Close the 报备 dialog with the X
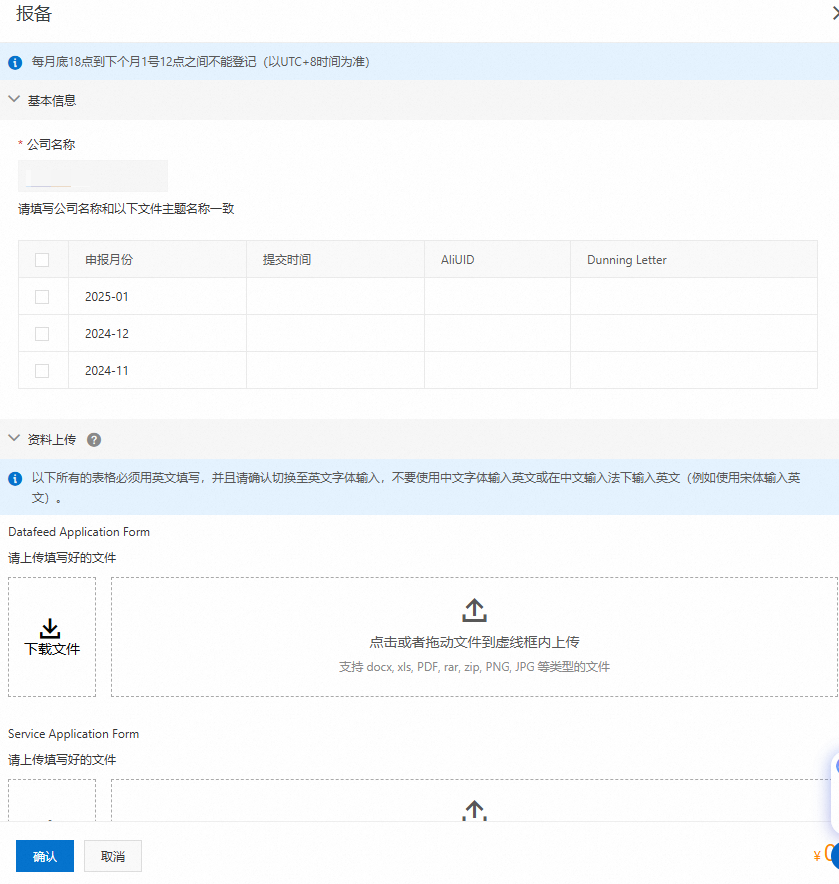 click(835, 13)
